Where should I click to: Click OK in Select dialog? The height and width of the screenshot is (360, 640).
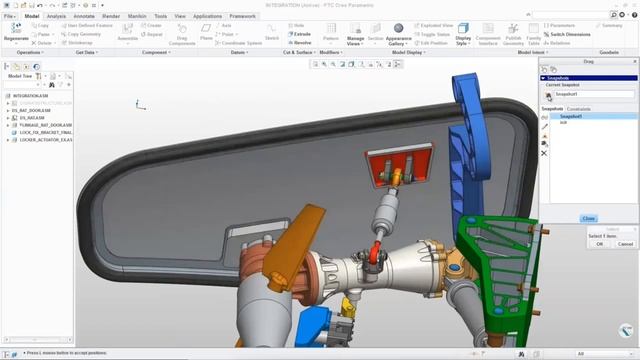tap(599, 244)
